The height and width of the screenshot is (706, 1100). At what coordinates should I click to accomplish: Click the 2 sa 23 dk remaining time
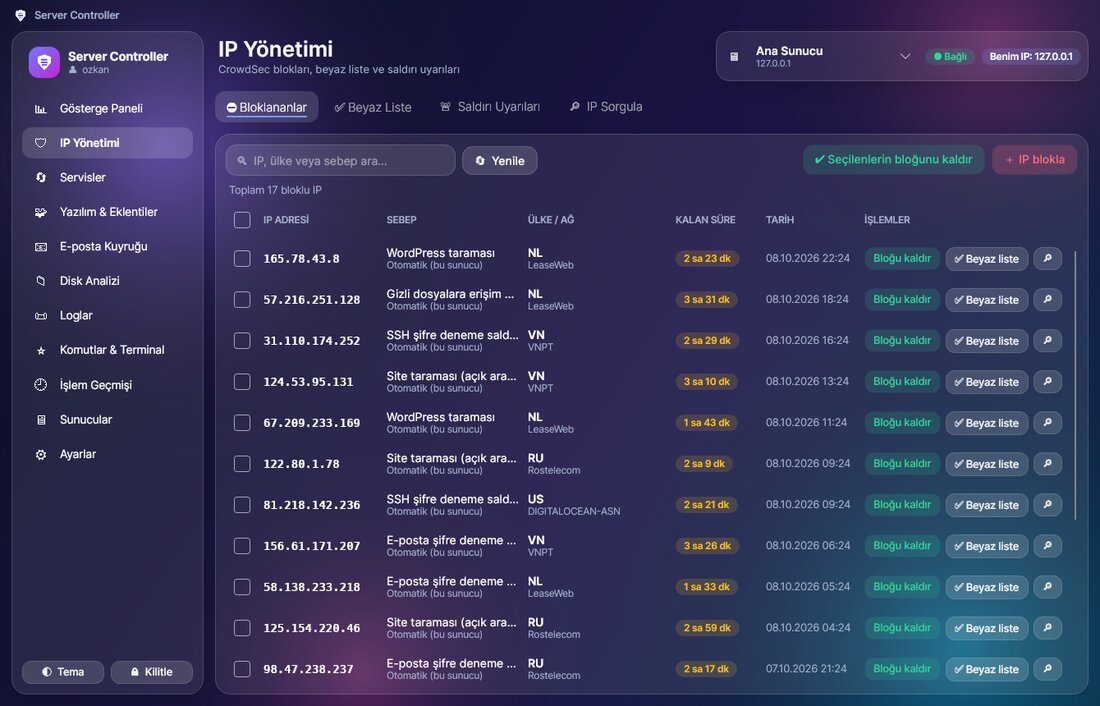pyautogui.click(x=707, y=258)
